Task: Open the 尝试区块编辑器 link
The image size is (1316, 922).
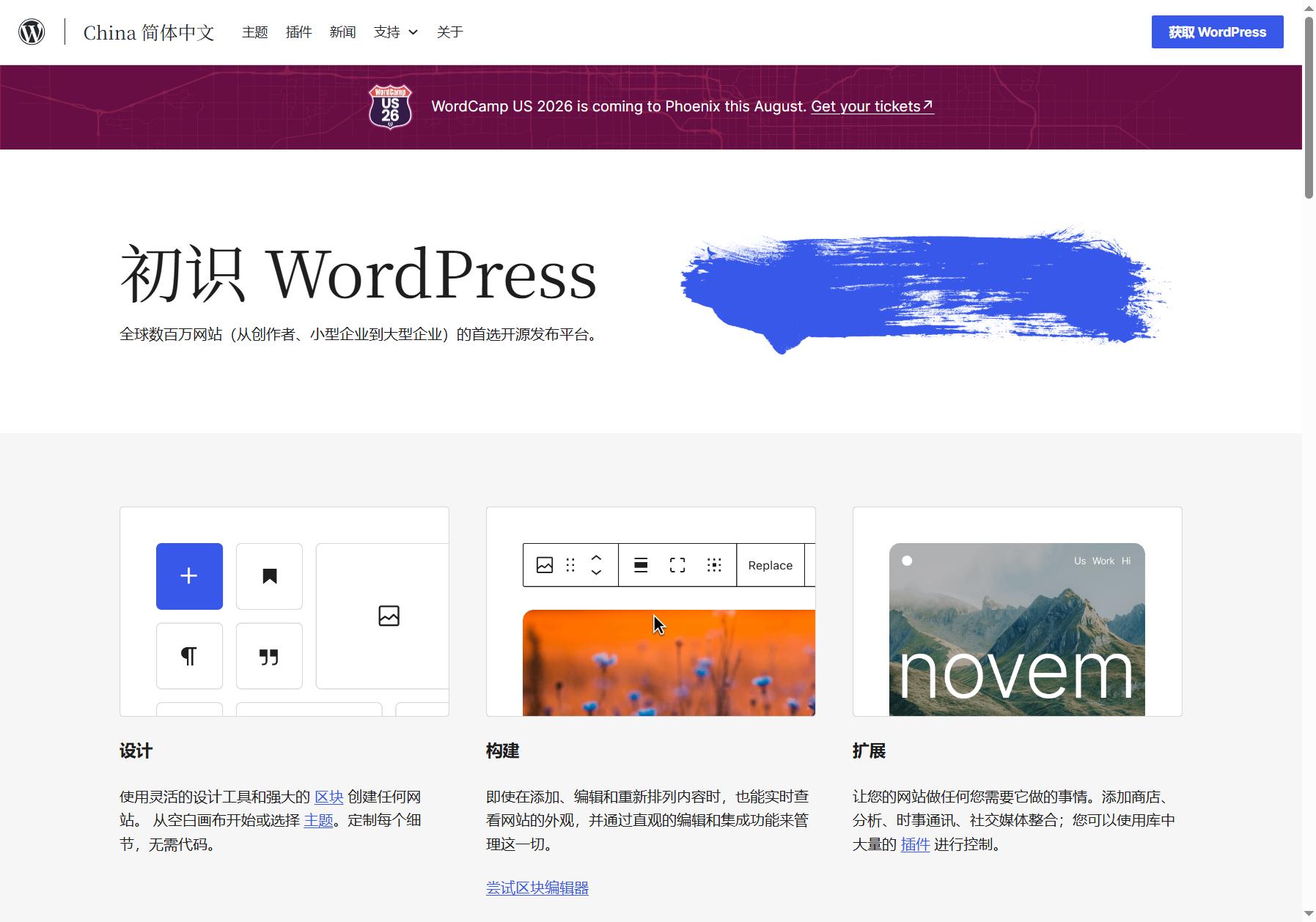Action: click(537, 888)
